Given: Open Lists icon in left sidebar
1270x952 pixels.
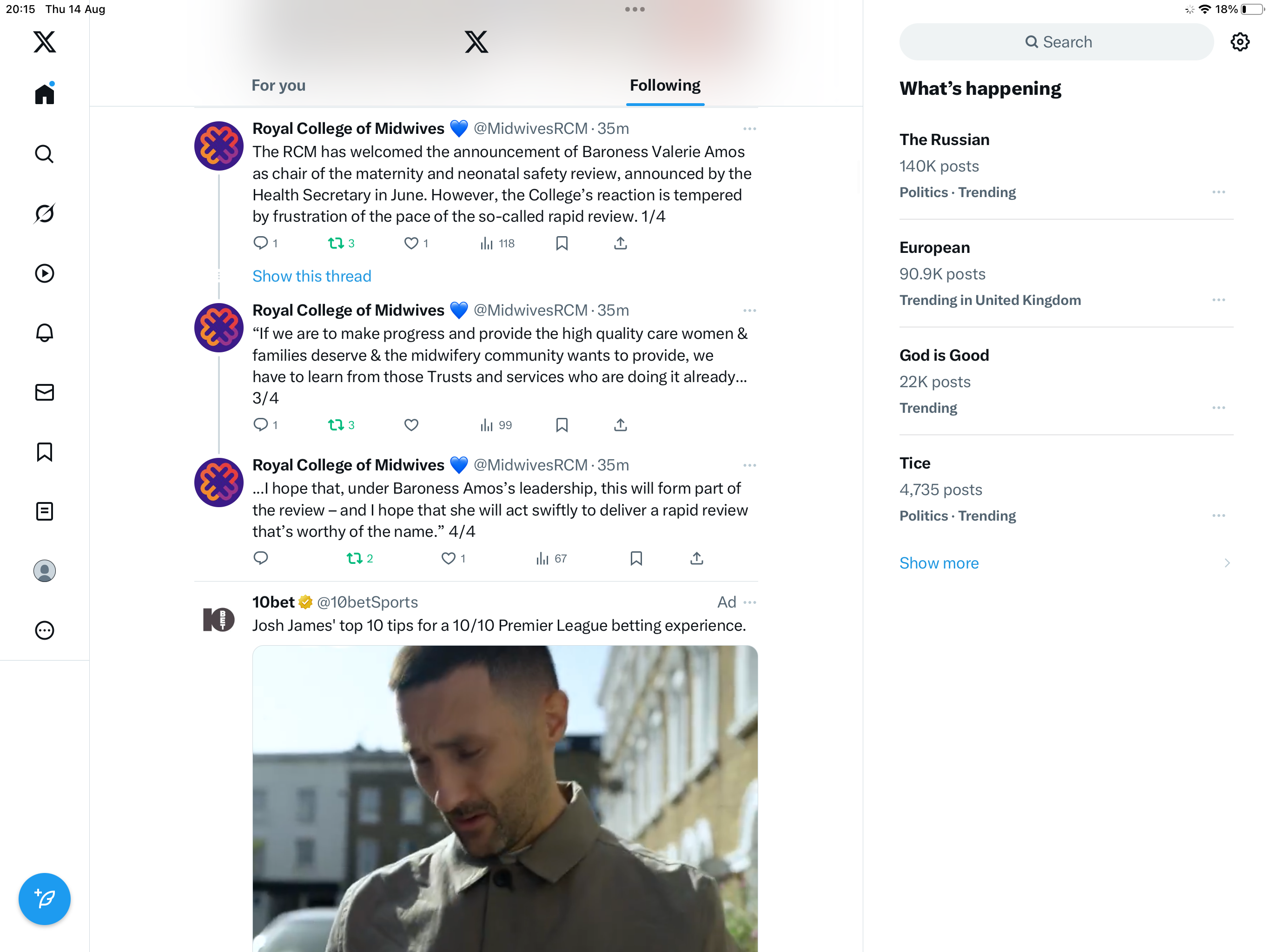Looking at the screenshot, I should [44, 511].
